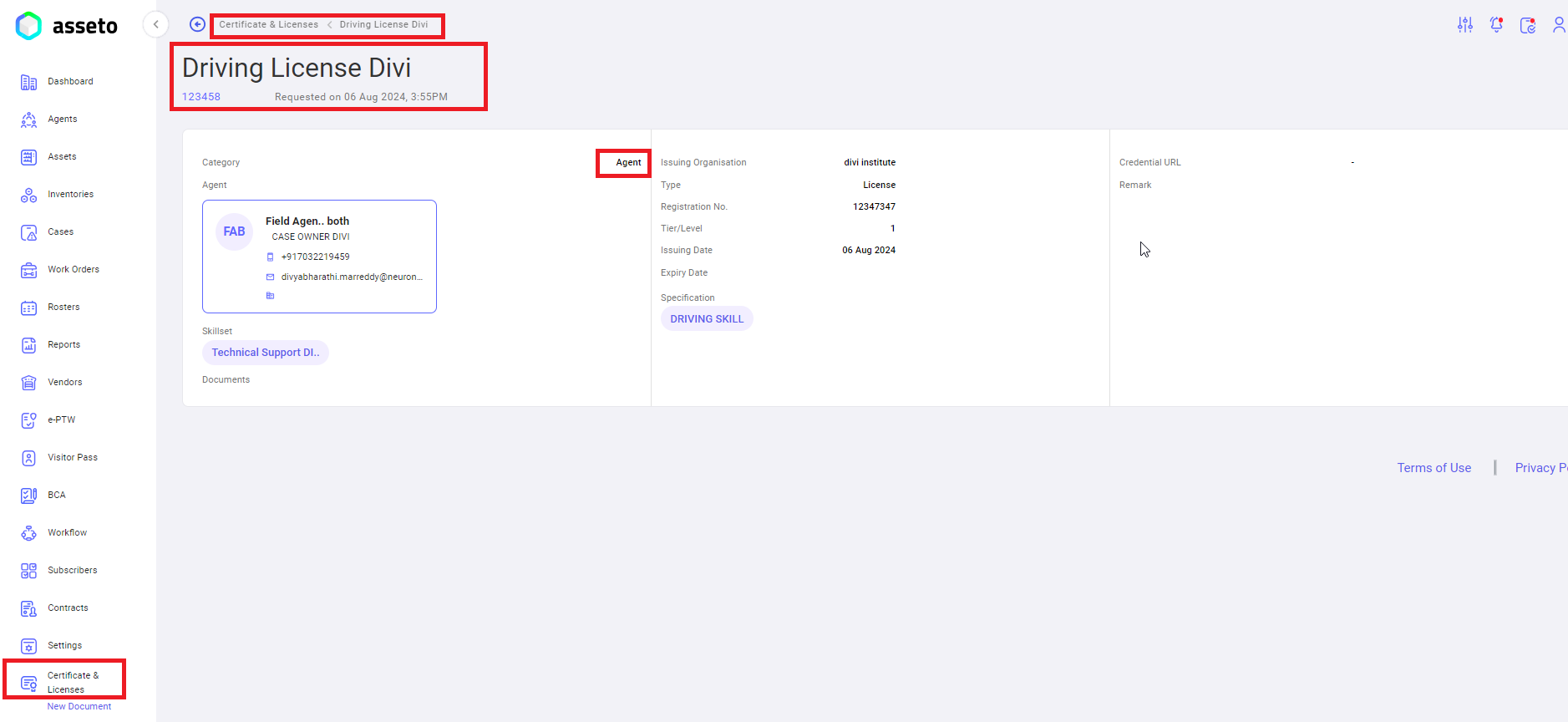Open the e-PTW module
1568x722 pixels.
tap(61, 420)
